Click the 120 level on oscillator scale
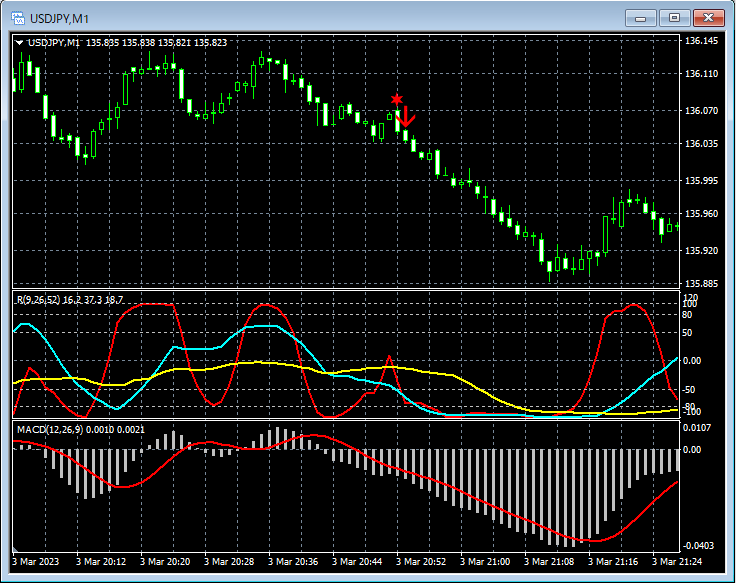The image size is (737, 583). 690,298
